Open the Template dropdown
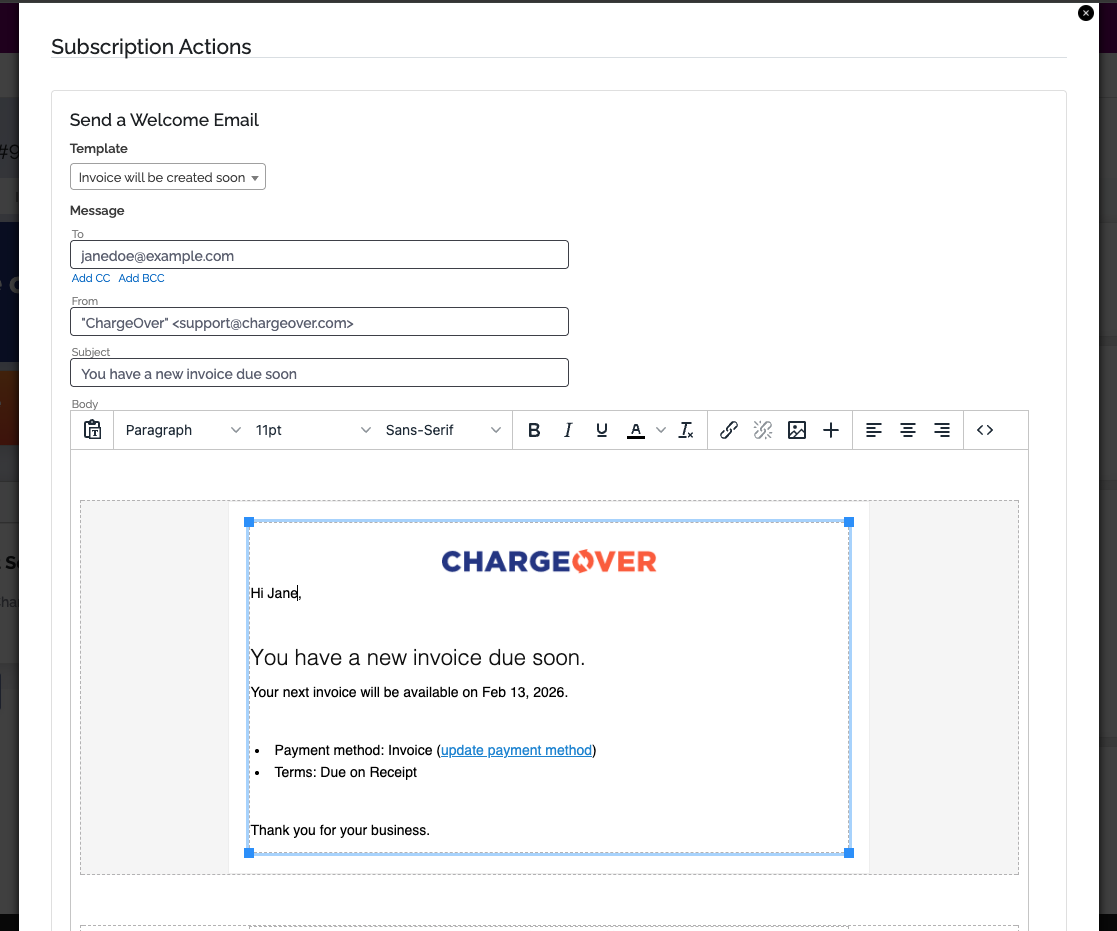This screenshot has height=931, width=1117. point(168,177)
